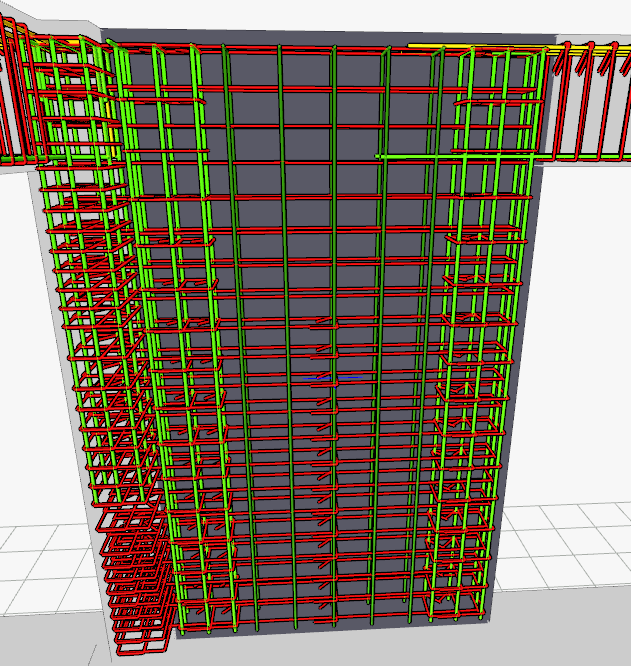Select the dense red stirrup stack at column base
631x666 pixels.
[x=135, y=580]
